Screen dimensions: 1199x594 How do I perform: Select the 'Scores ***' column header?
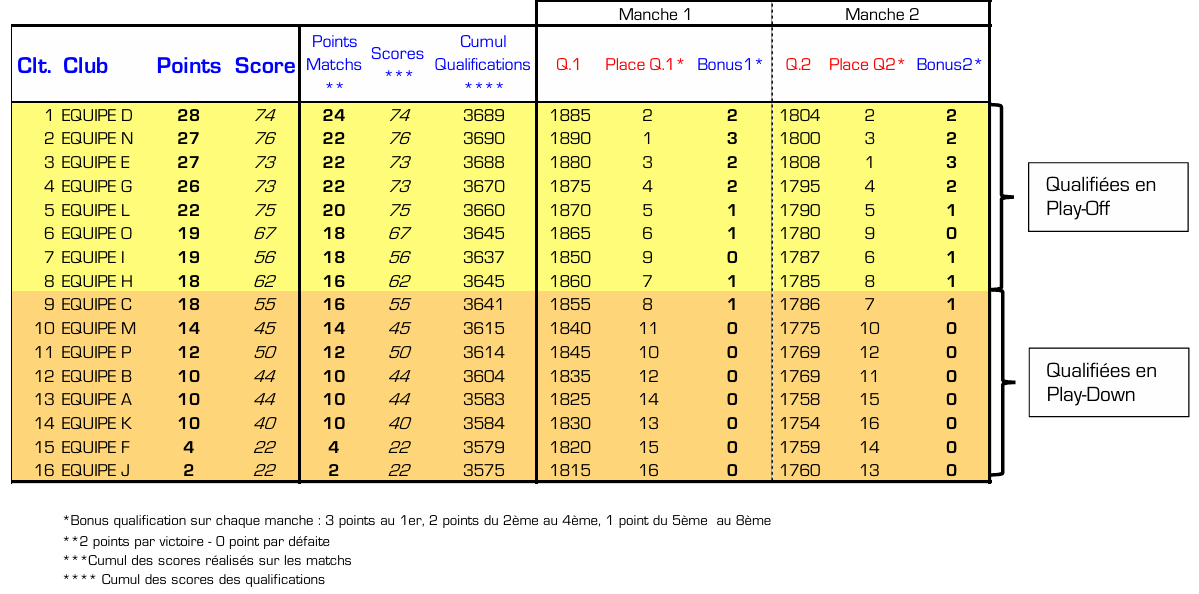398,63
